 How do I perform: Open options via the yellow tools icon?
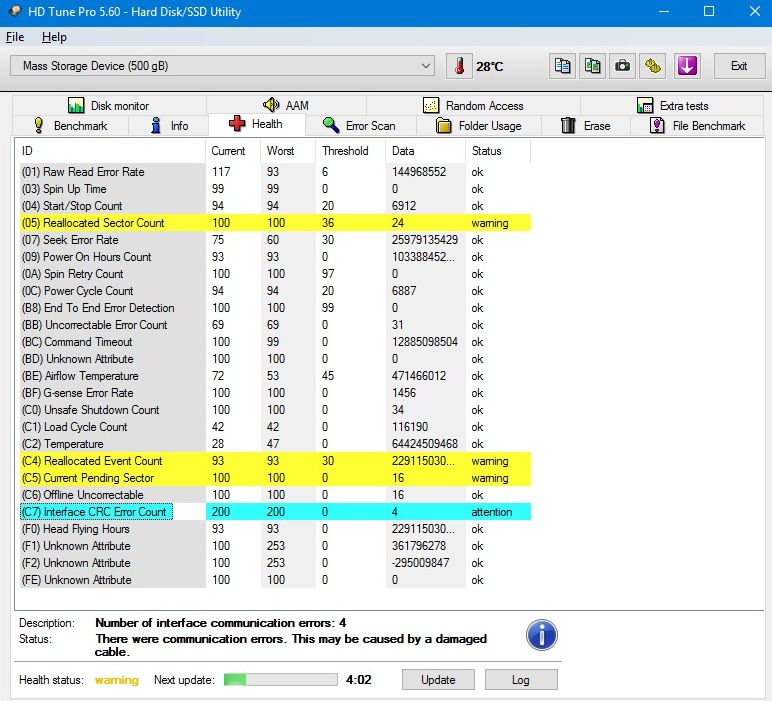click(x=653, y=66)
